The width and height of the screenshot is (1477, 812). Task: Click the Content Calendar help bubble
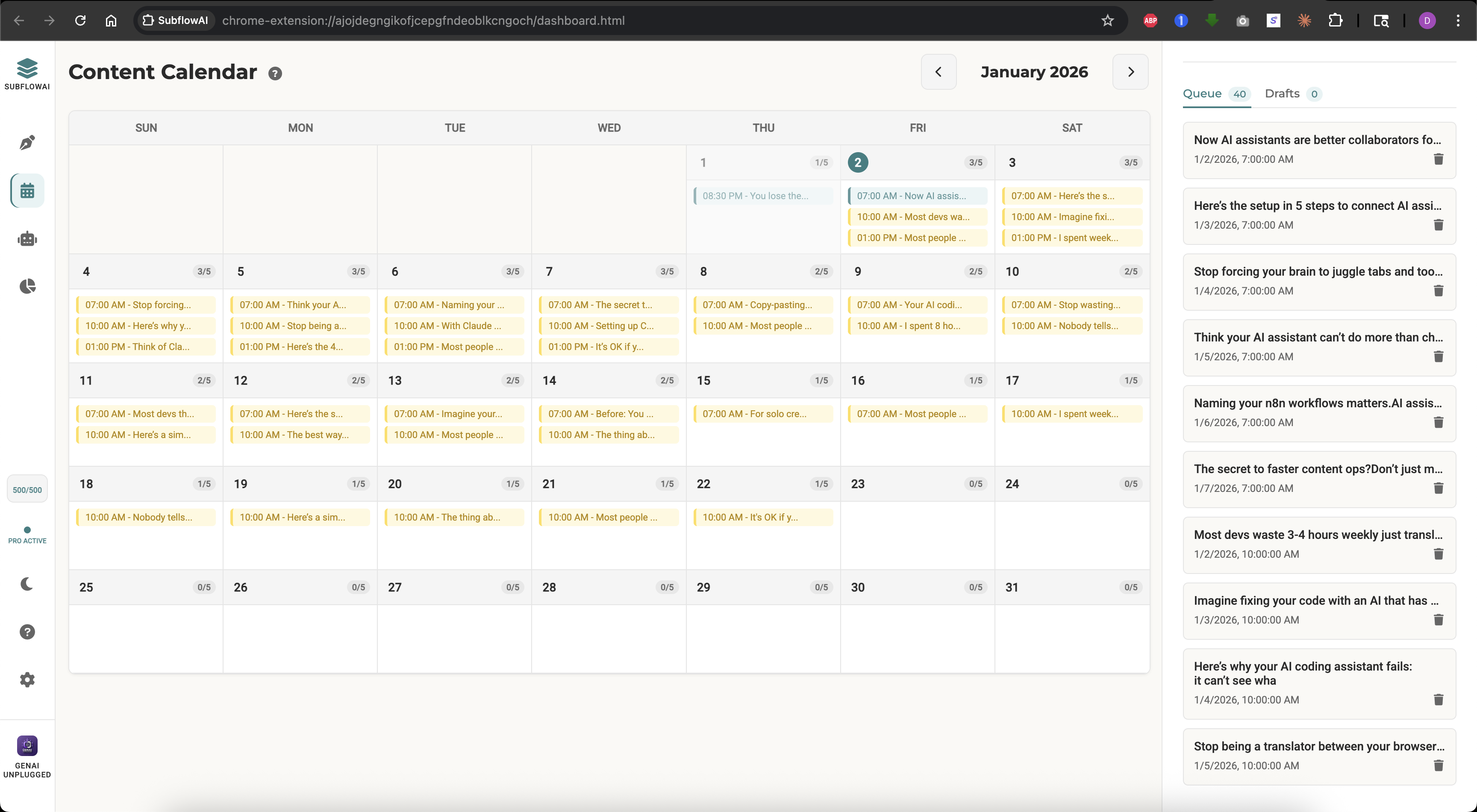pos(275,74)
